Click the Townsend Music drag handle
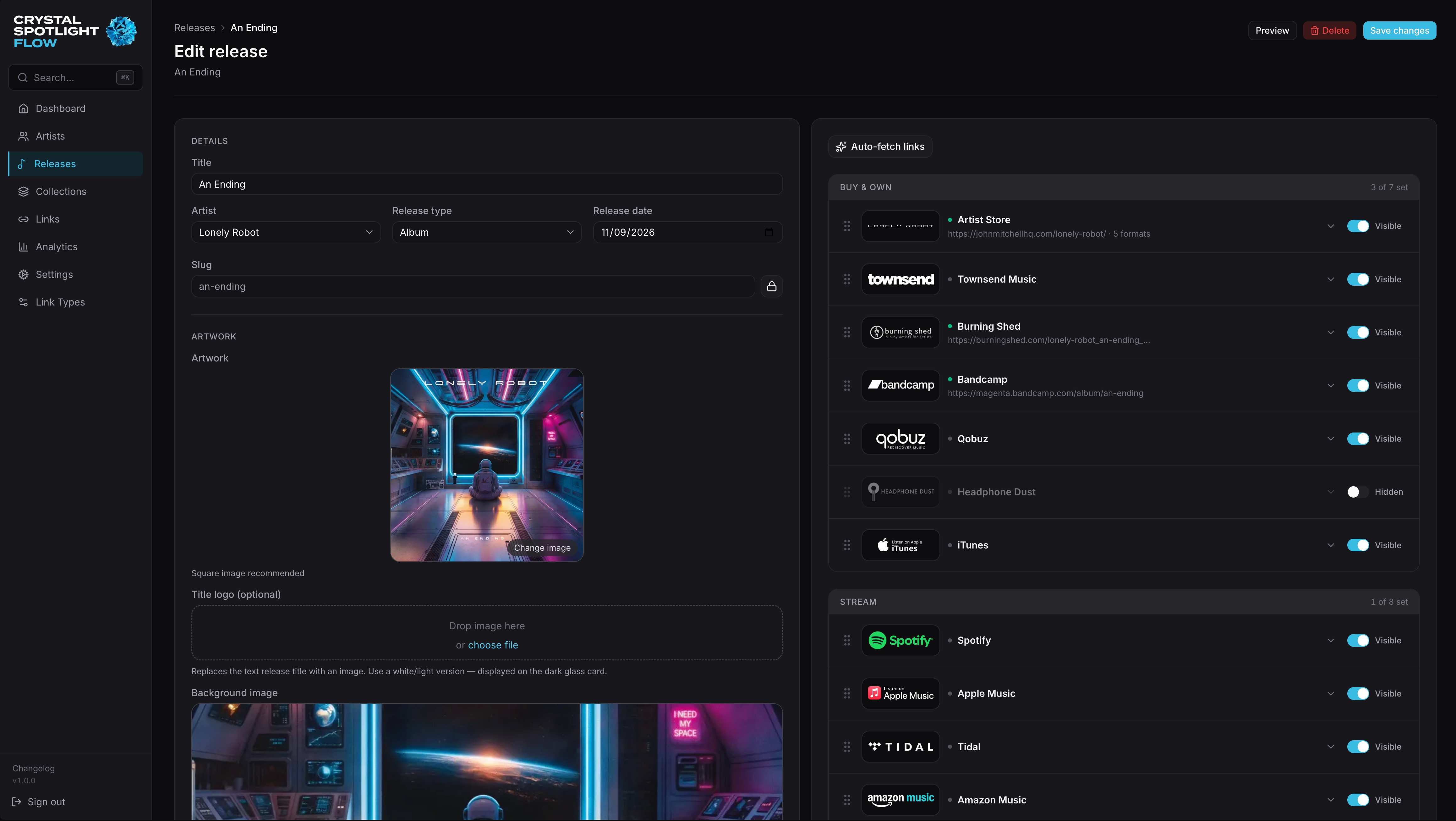This screenshot has width=1456, height=821. point(847,279)
